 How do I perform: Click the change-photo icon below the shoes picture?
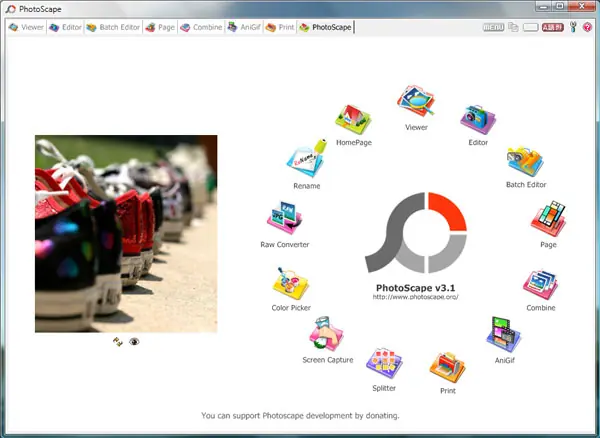117,342
